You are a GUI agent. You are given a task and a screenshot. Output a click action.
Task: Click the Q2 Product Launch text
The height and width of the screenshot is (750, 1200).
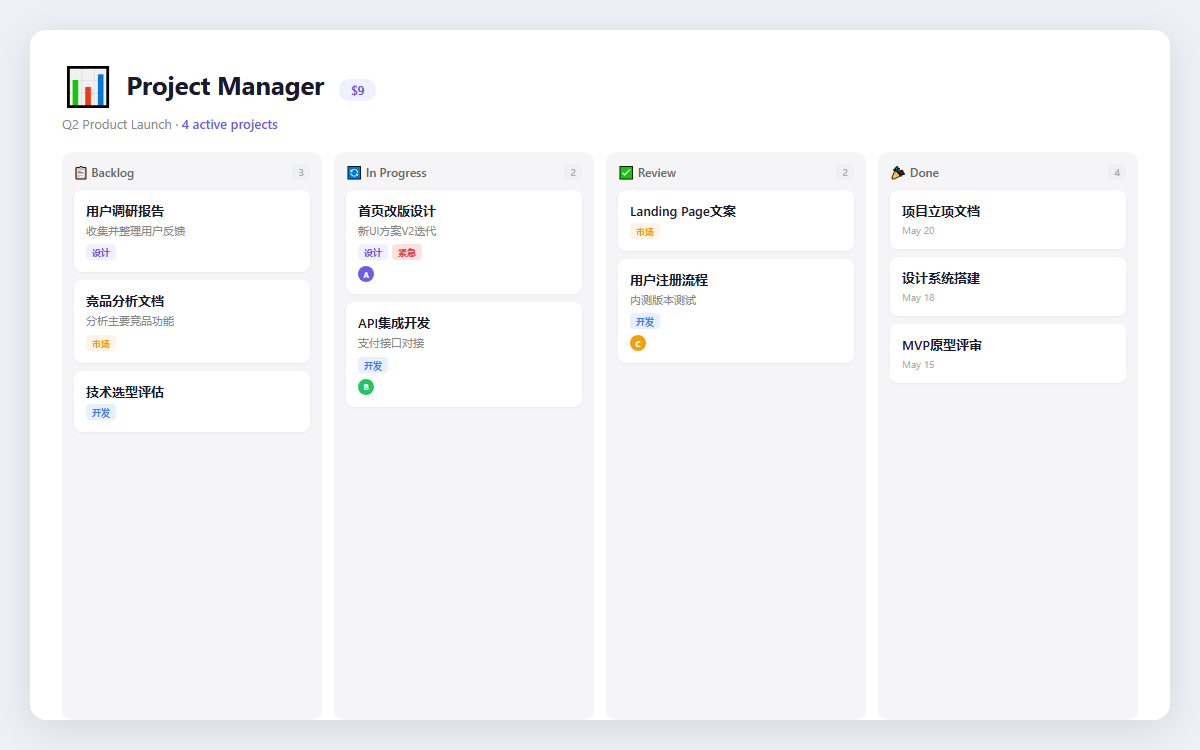tap(117, 125)
